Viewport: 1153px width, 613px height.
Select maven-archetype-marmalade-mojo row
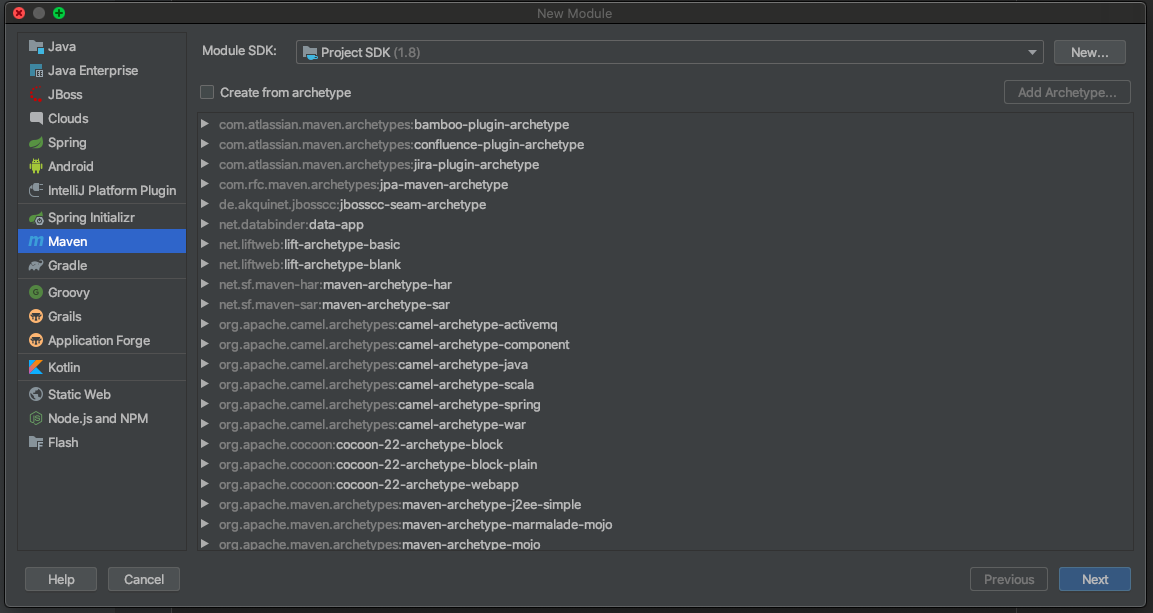tap(665, 524)
